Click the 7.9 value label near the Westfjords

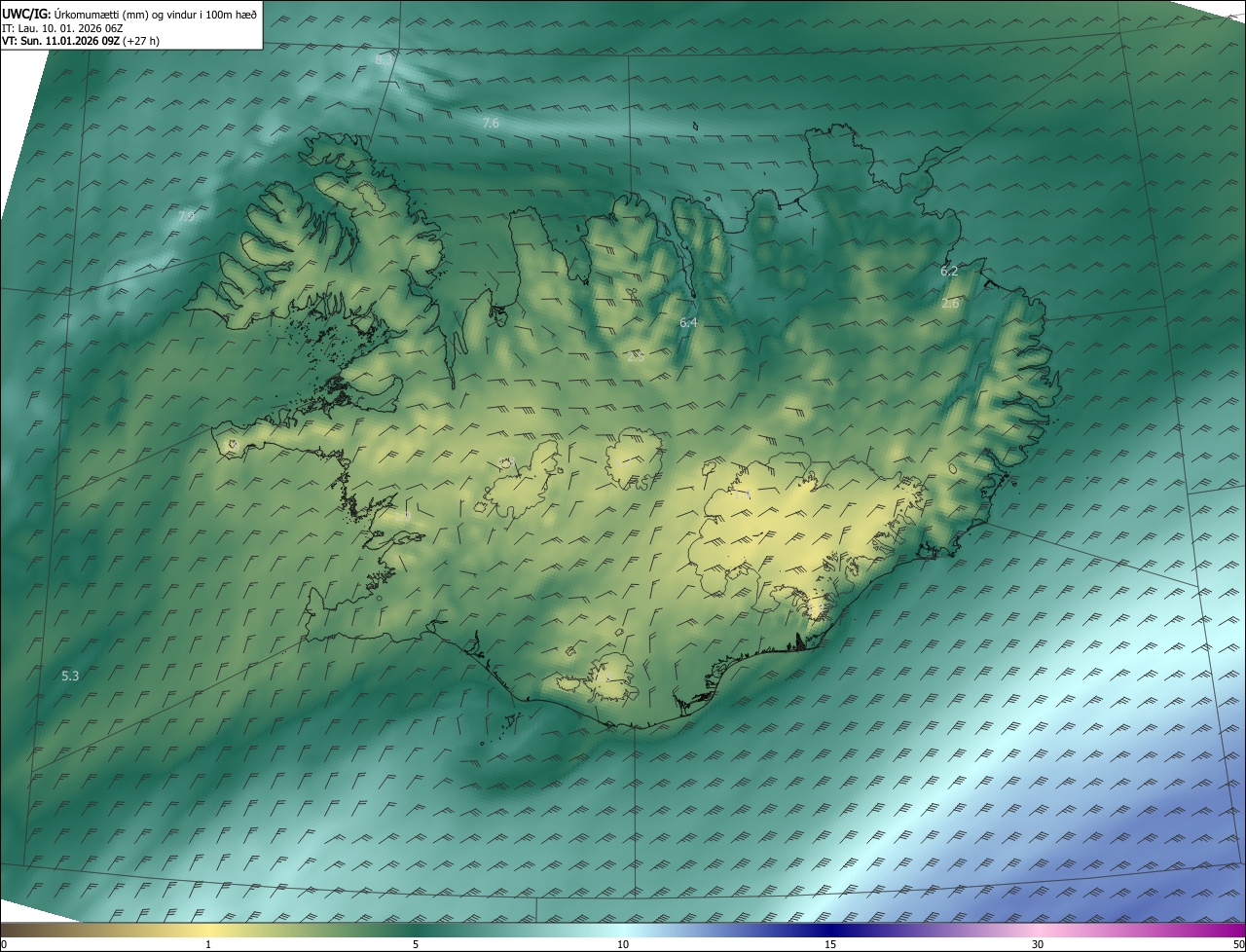[186, 216]
